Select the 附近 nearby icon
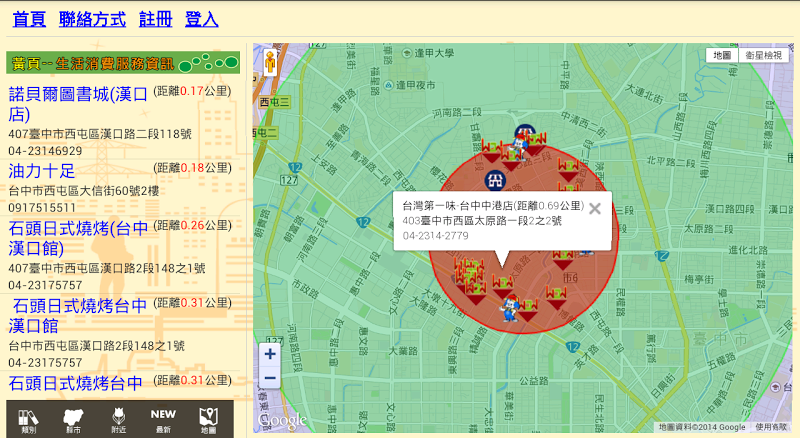Viewport: 800px width, 438px height. [x=118, y=421]
